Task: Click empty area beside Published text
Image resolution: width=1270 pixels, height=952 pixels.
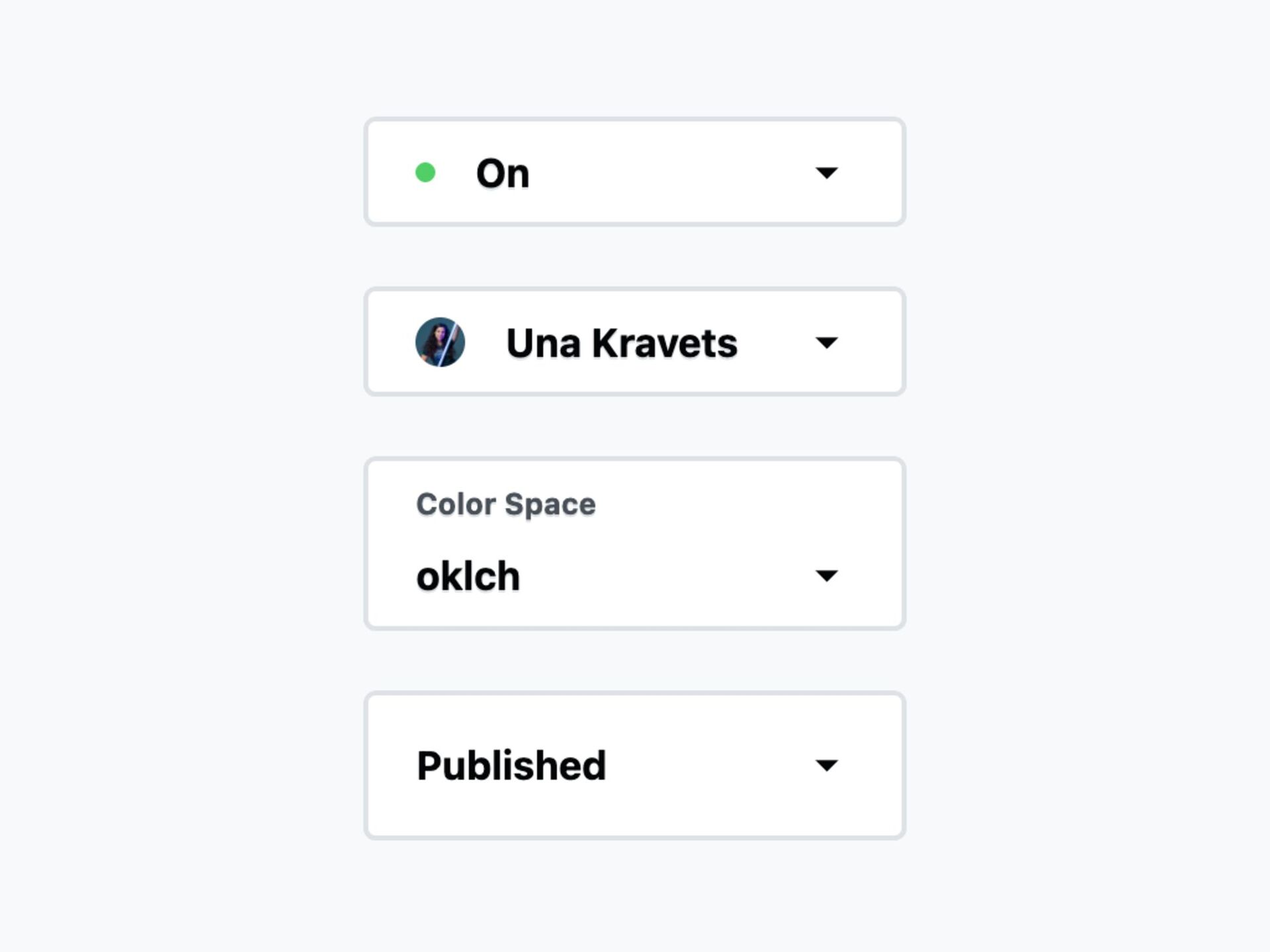Action: [709, 766]
